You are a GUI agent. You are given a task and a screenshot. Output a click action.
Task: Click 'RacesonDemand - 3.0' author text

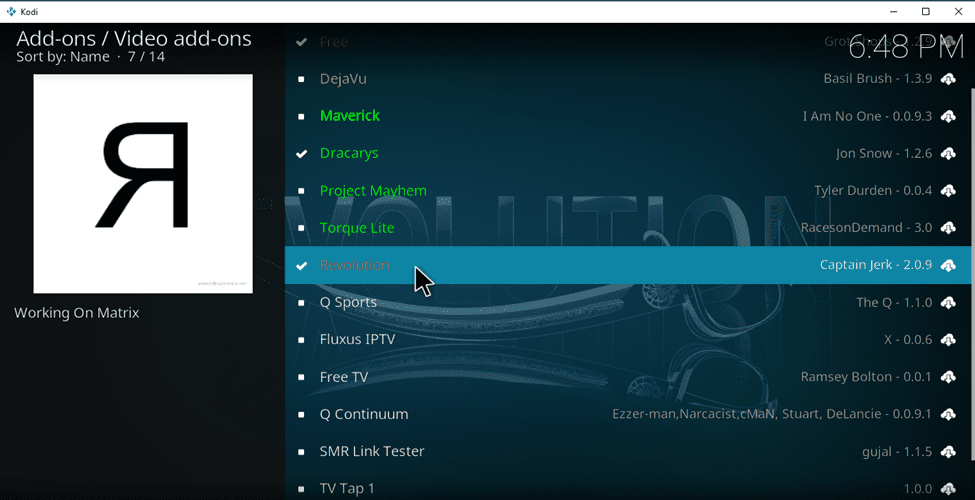pyautogui.click(x=866, y=228)
